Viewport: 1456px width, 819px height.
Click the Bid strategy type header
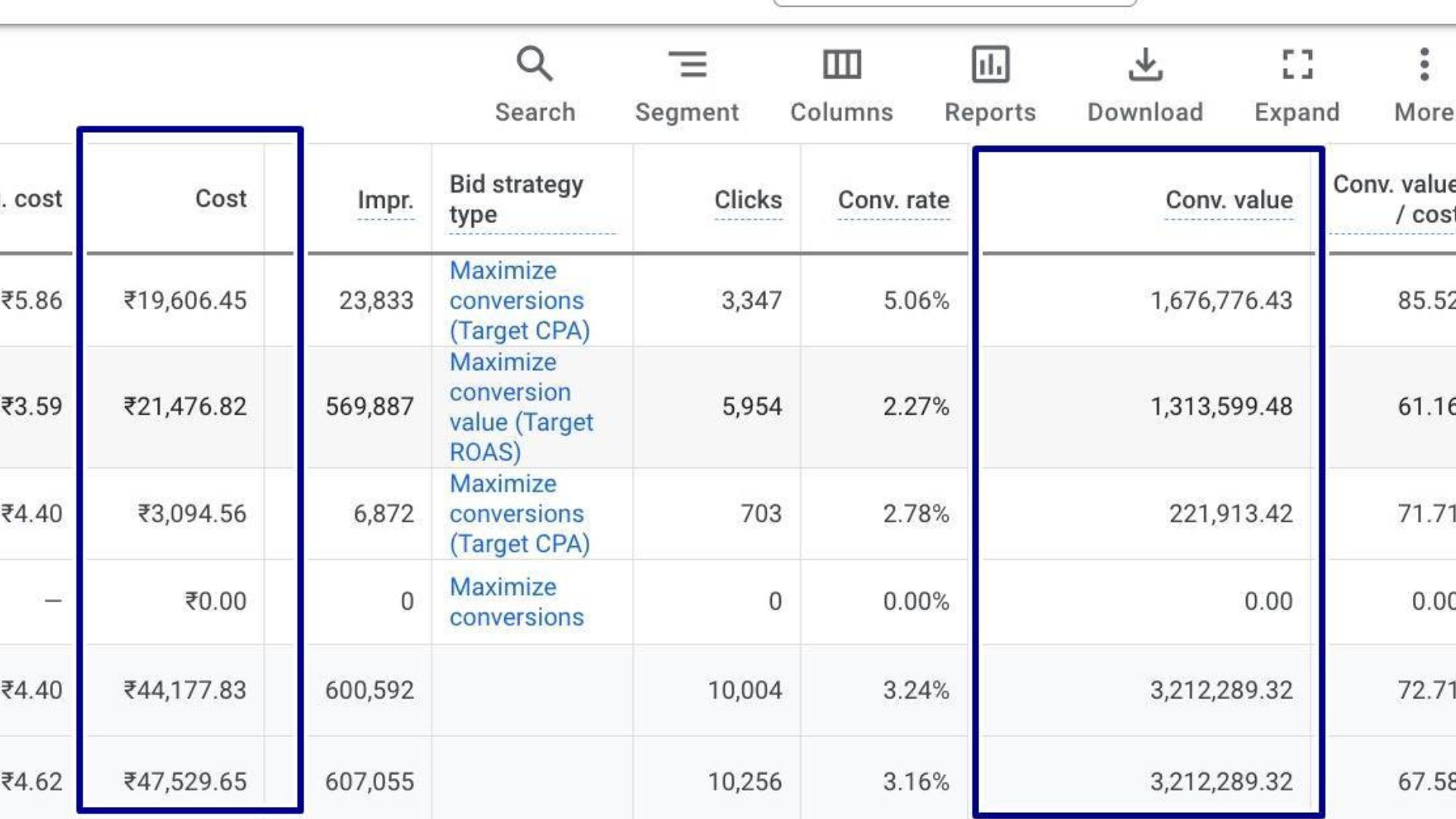[516, 199]
